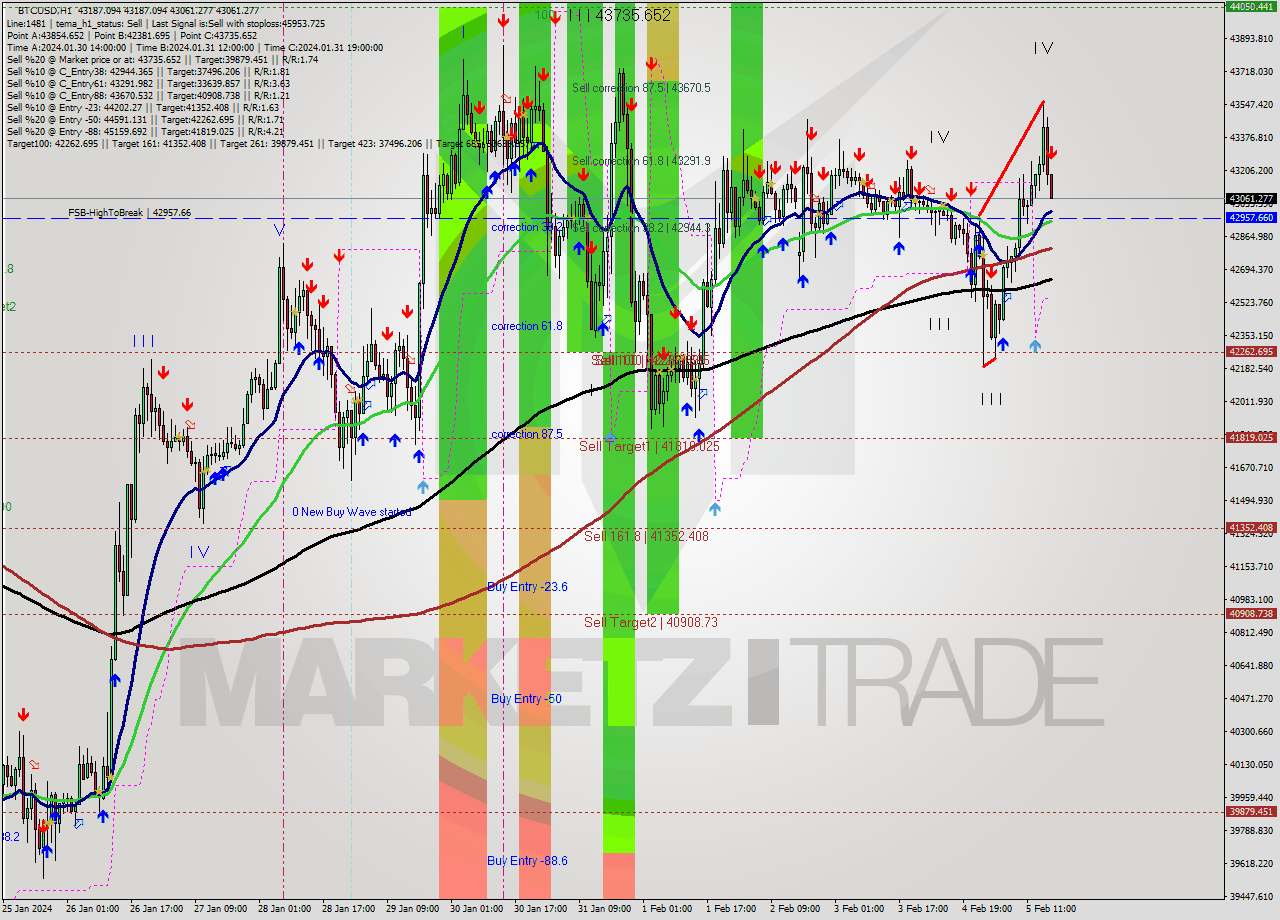Click the blue 'V' wave label

pos(280,229)
